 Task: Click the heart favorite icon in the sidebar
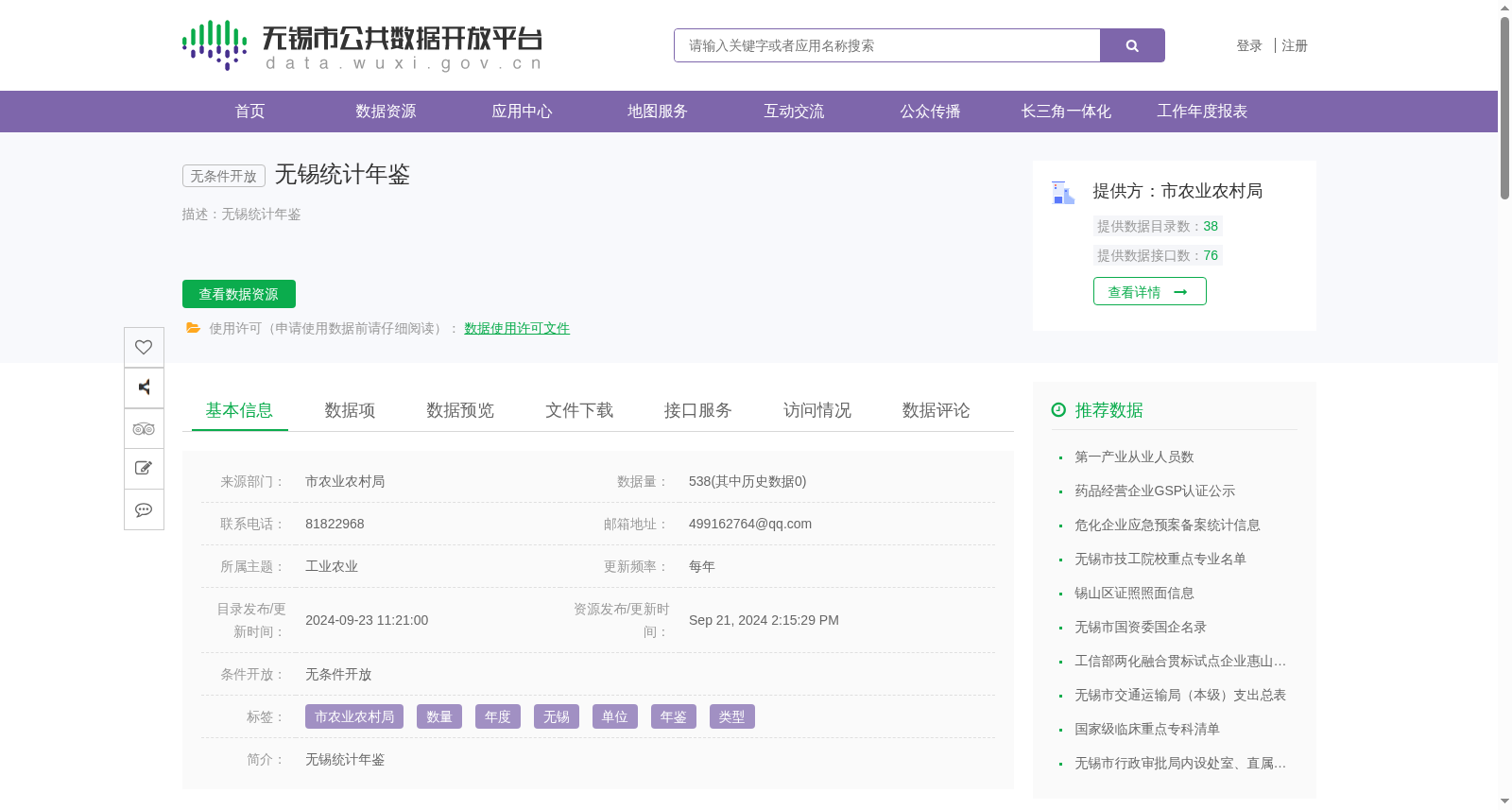144,347
